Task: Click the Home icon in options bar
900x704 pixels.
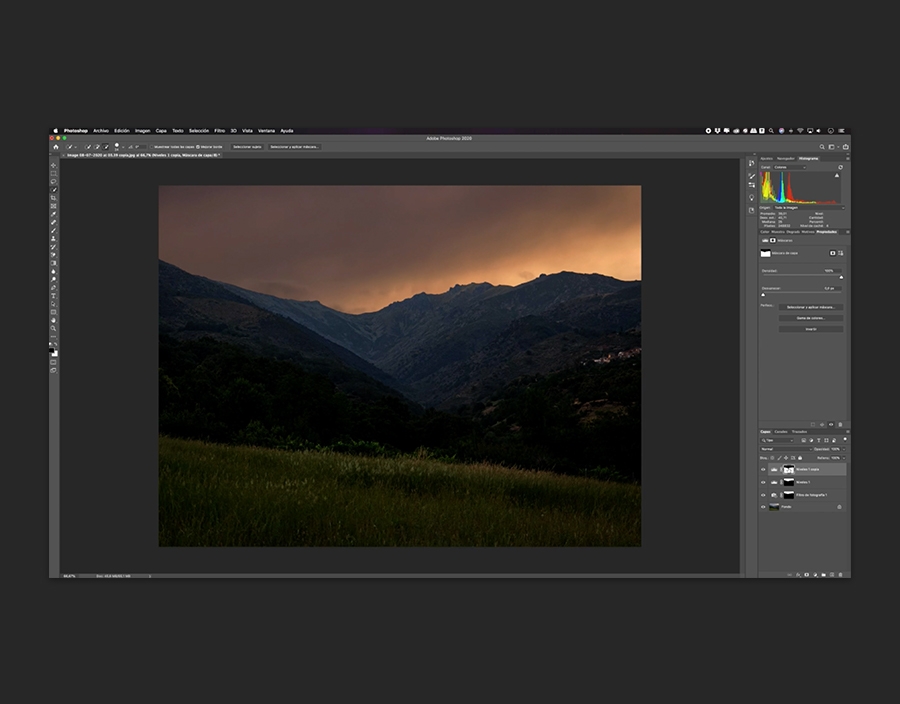Action: pos(56,147)
